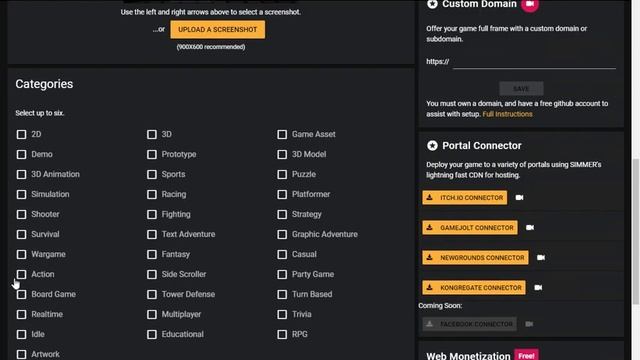Tick the Party Game checkbox

pos(282,274)
